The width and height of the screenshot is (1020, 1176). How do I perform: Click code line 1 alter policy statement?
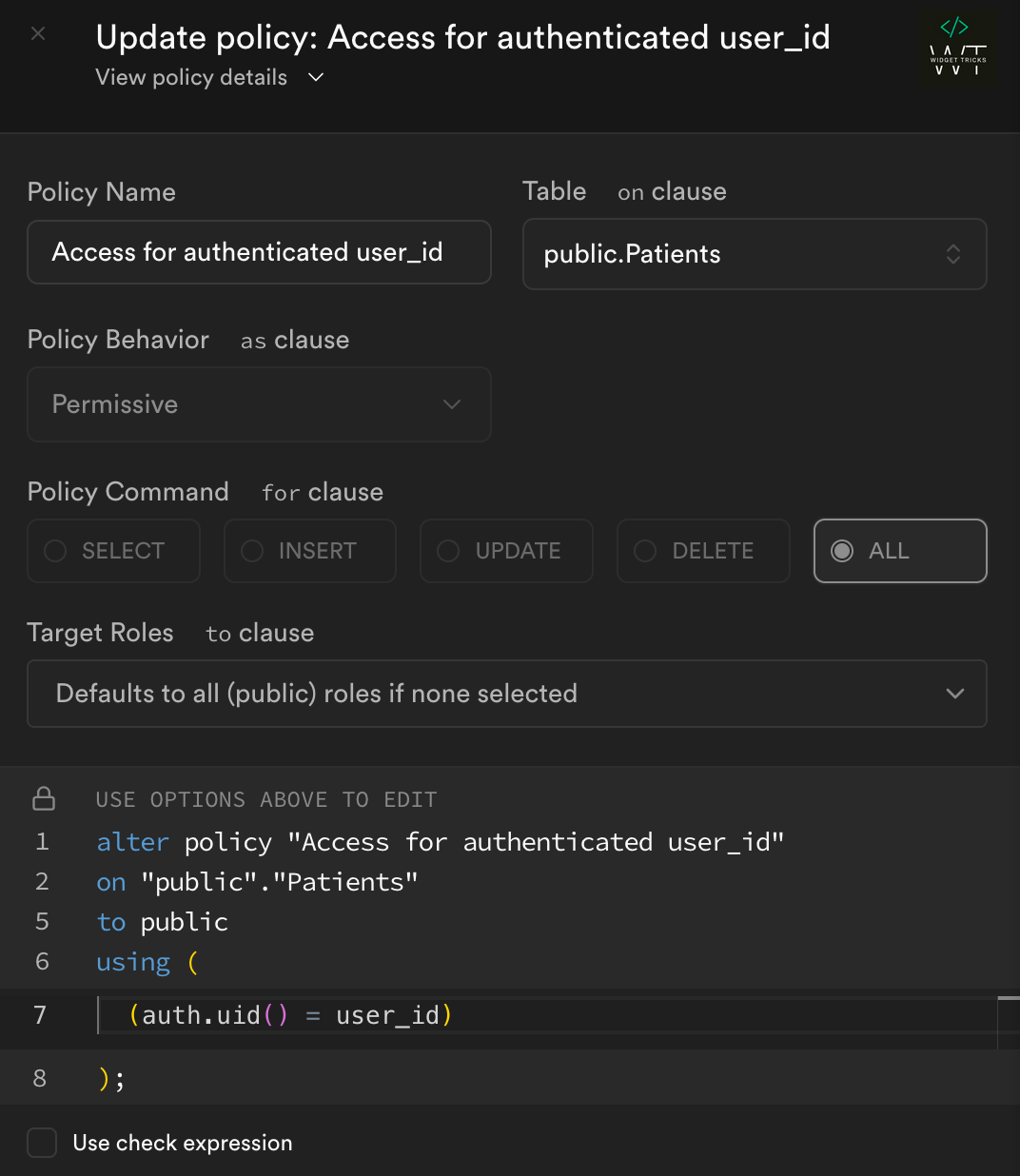coord(441,842)
